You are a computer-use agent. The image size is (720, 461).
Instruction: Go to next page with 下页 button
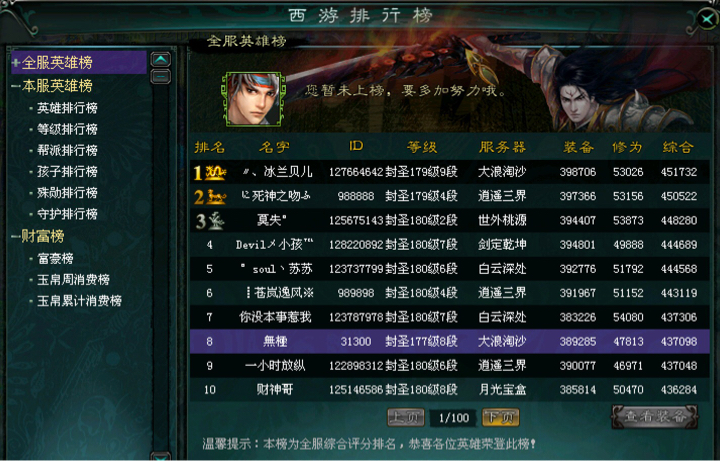501,417
